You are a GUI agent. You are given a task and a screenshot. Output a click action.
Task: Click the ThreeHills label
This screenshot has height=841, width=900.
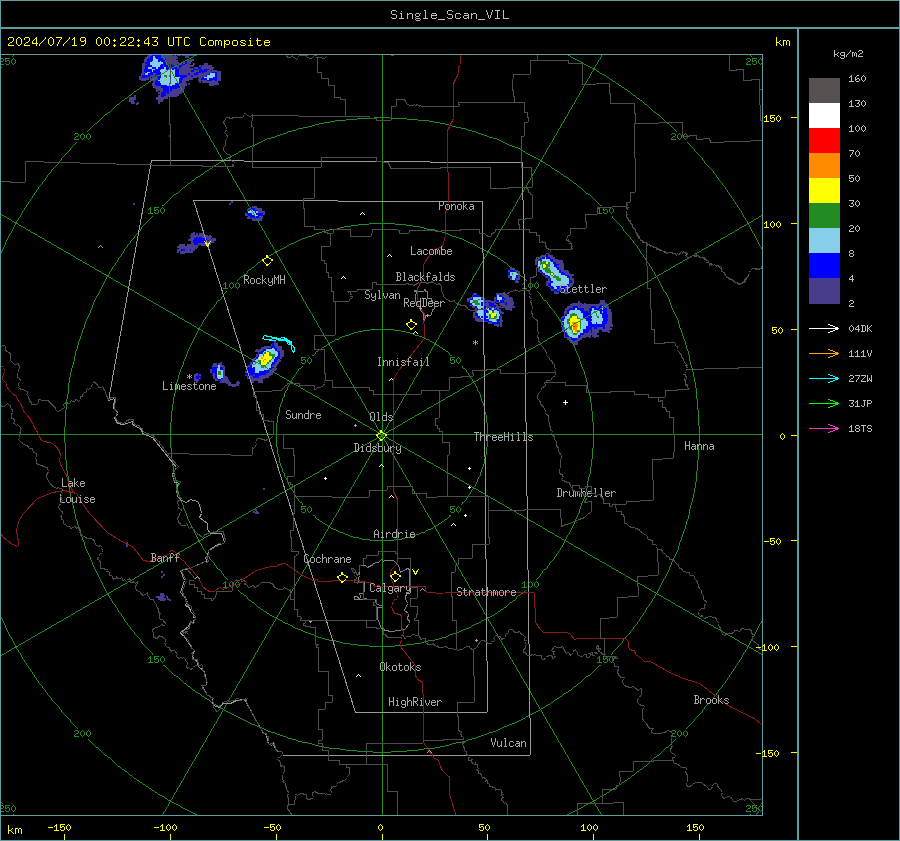[x=503, y=437]
